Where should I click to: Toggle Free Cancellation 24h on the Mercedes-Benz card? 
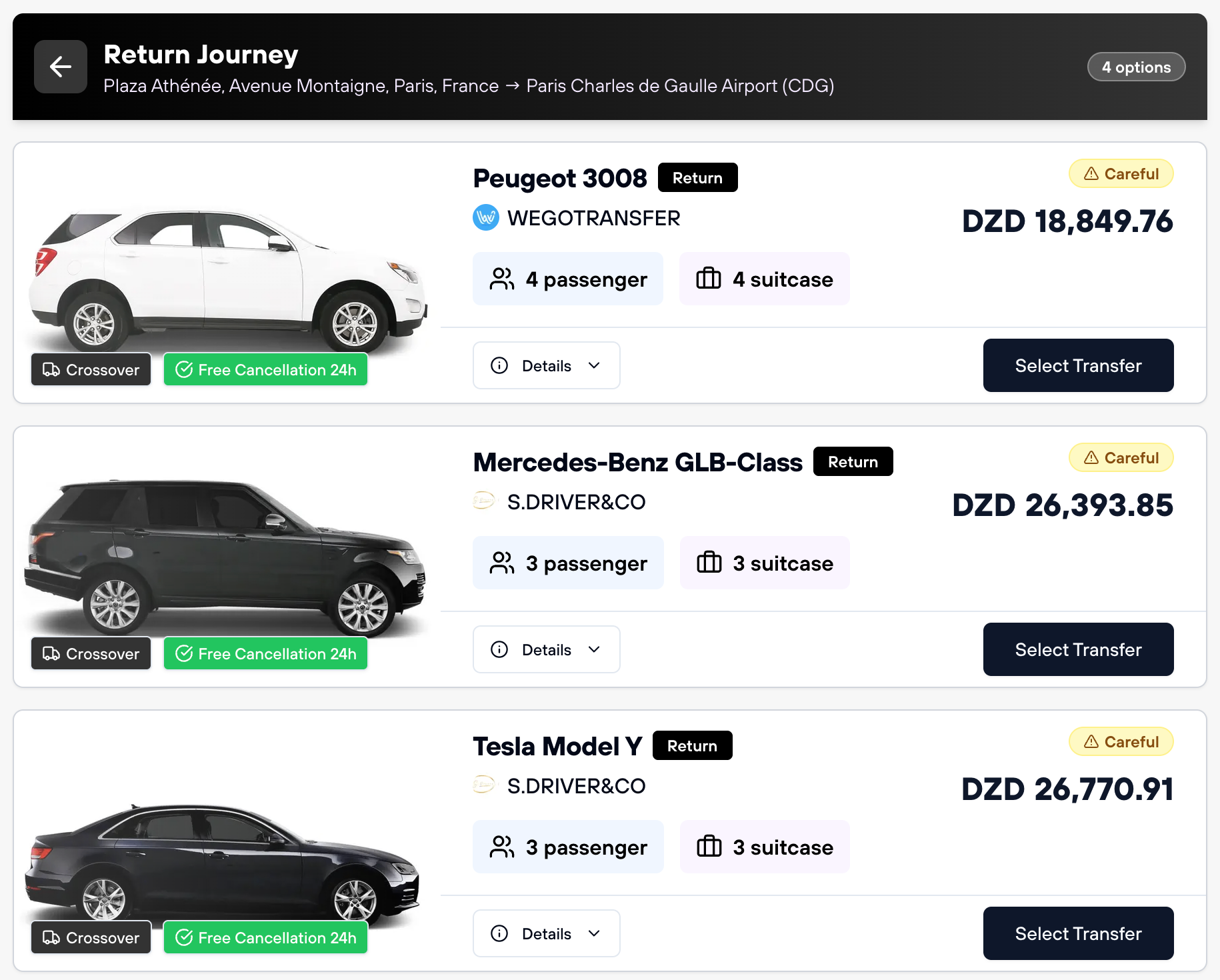265,653
